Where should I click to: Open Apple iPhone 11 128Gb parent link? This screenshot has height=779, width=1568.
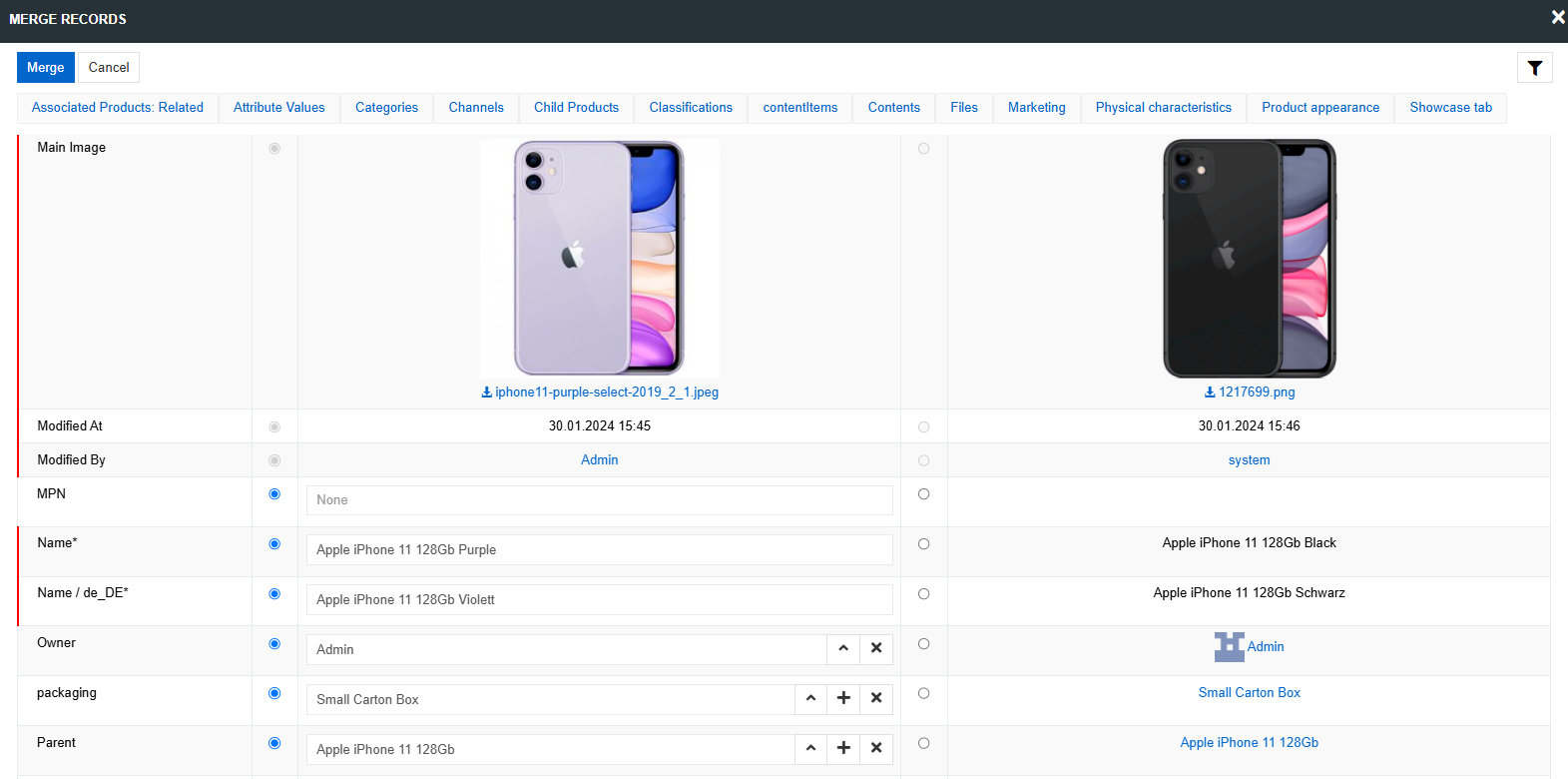click(1250, 743)
